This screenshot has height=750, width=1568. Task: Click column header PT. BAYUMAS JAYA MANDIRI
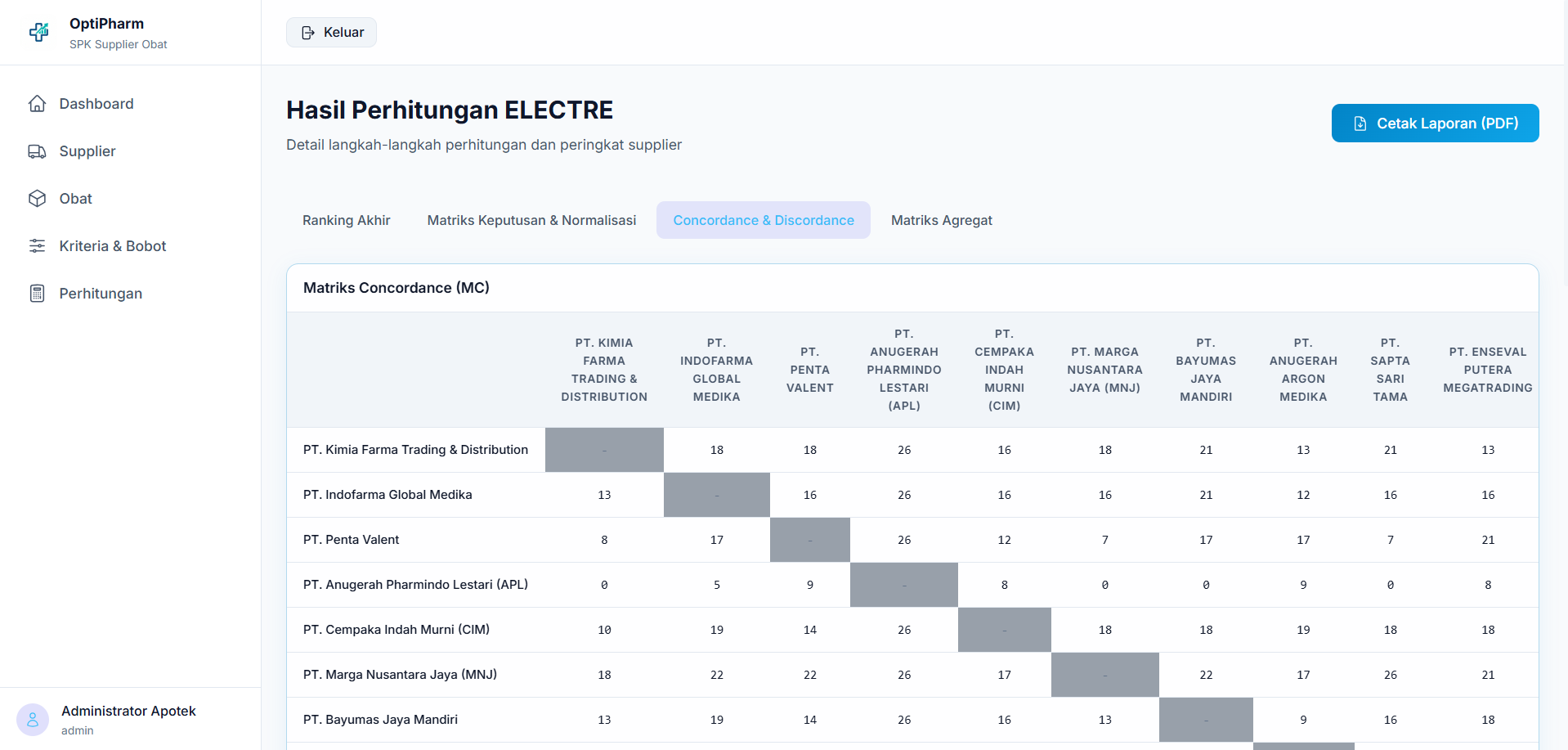(1206, 370)
